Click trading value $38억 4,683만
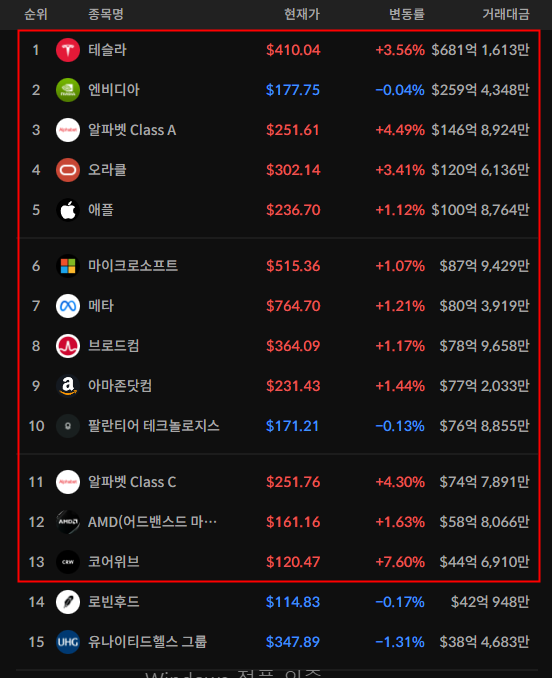 click(484, 642)
